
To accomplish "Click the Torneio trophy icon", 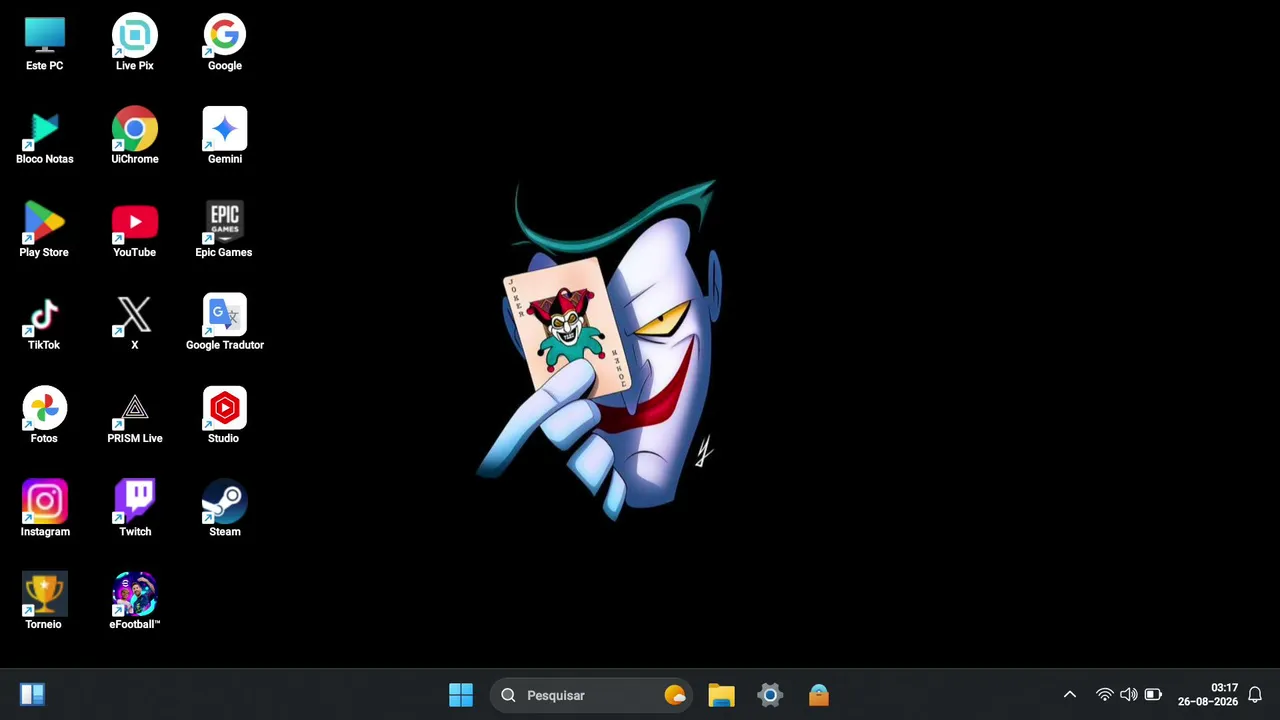I will [44, 602].
